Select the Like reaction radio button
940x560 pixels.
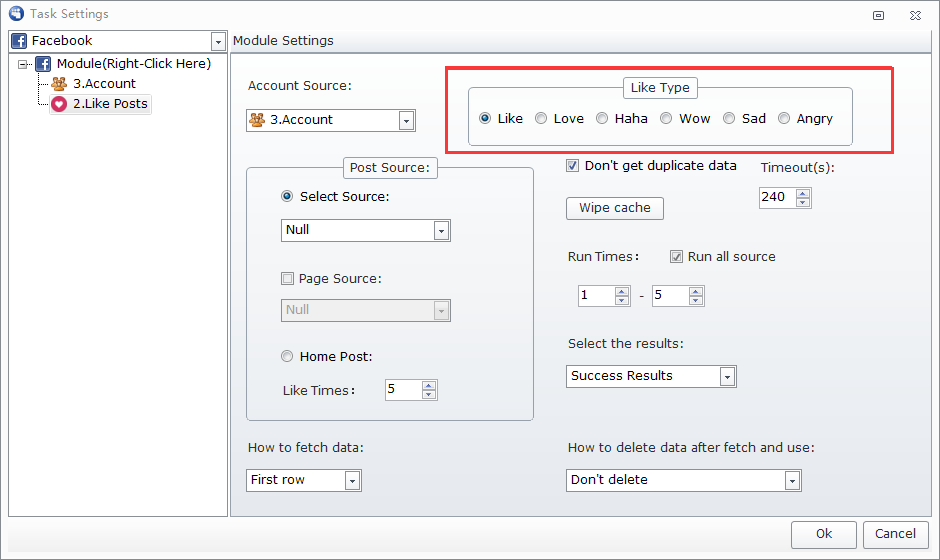pos(485,118)
